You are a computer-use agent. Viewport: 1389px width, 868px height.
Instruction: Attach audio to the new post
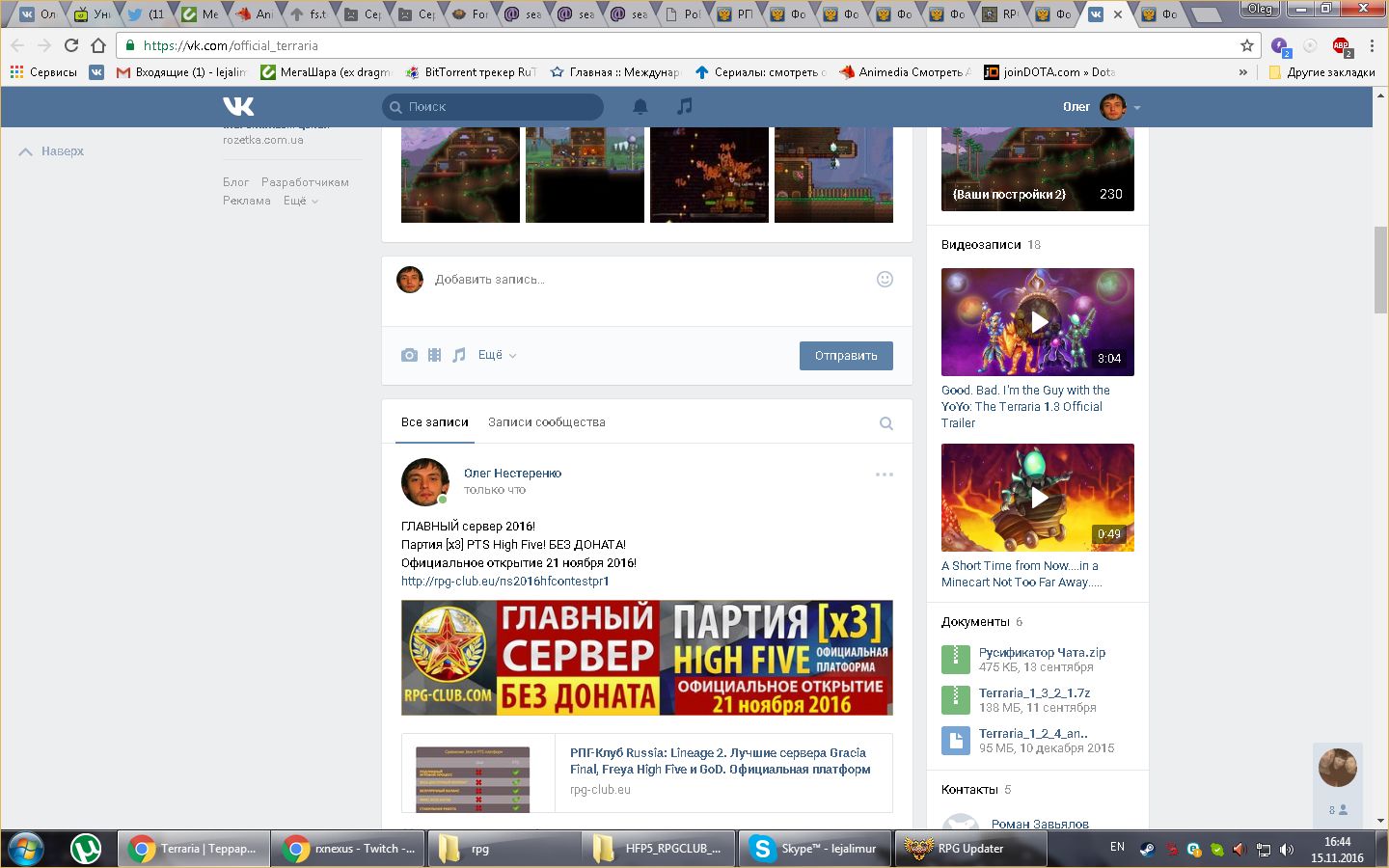[x=459, y=355]
